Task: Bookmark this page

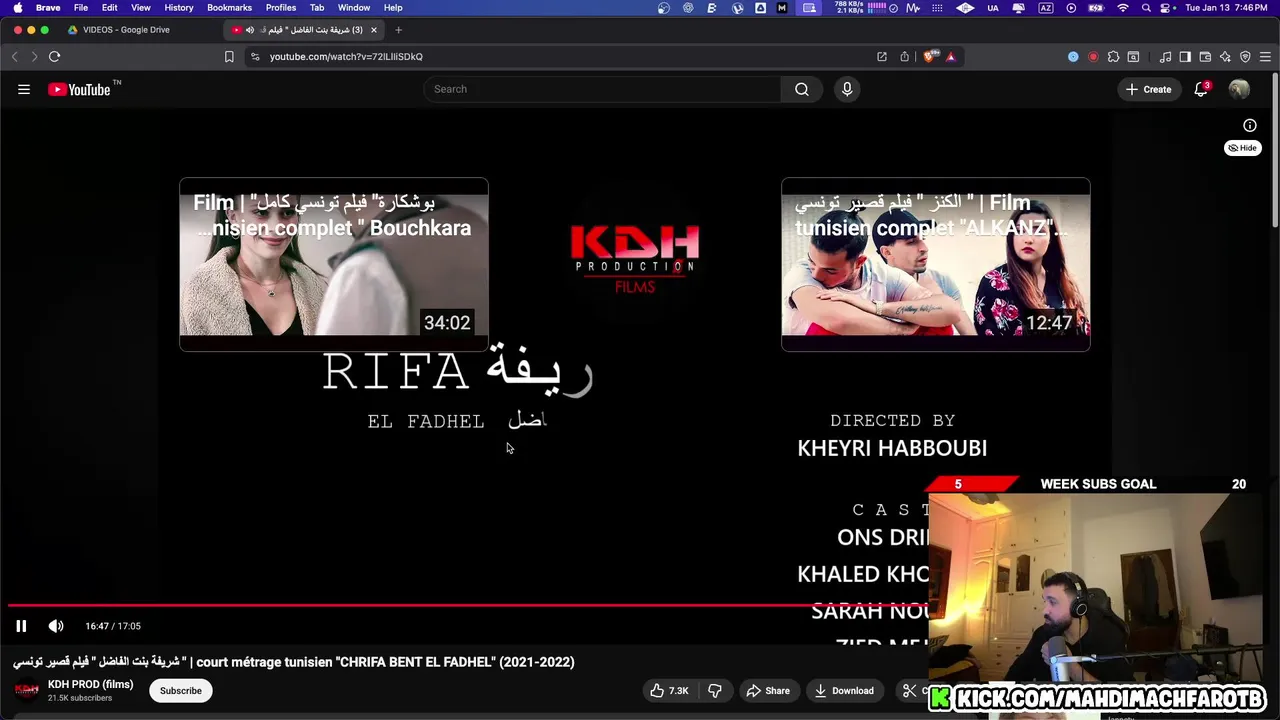Action: tap(229, 57)
